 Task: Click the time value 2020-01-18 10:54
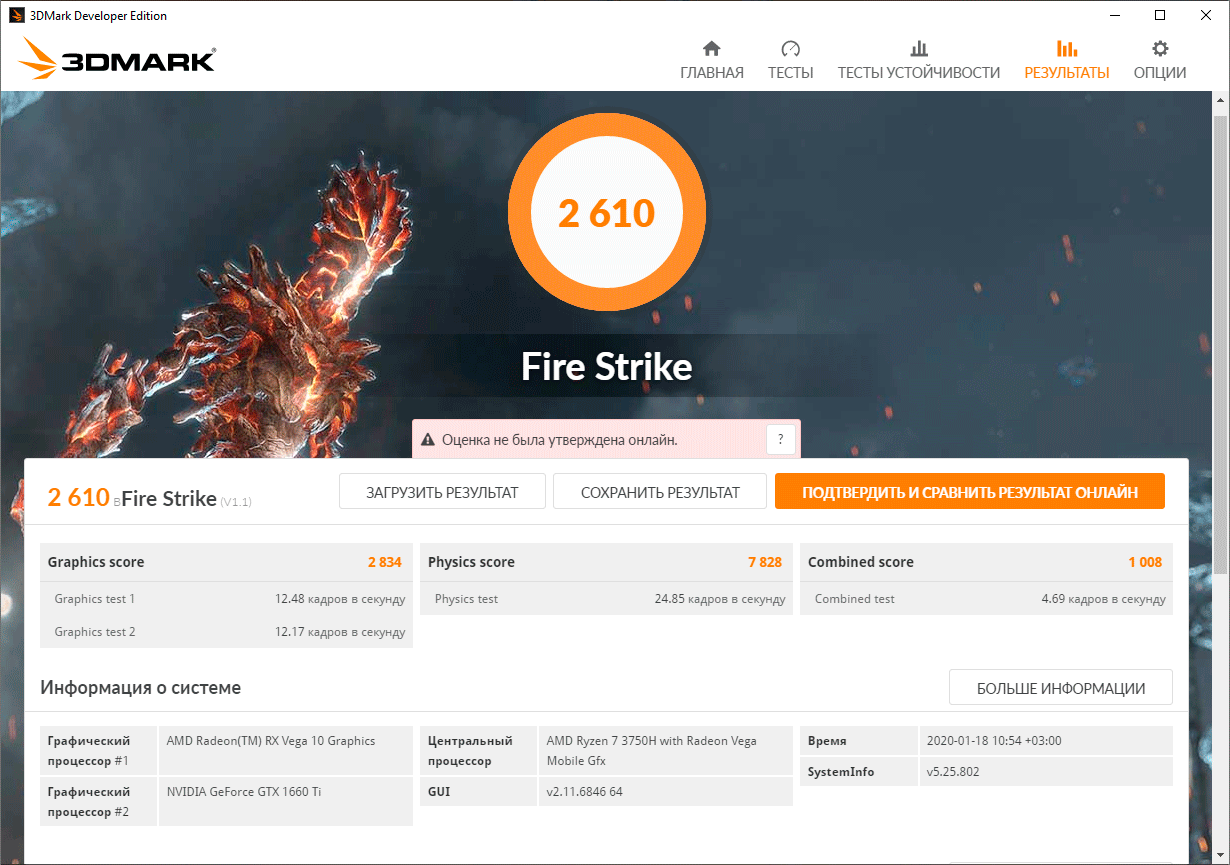994,741
